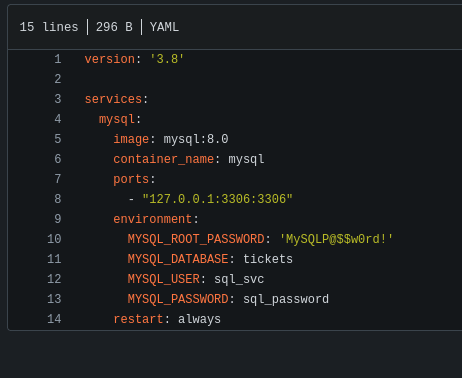462x378 pixels.
Task: Click the 'services' key
Action: 113,99
